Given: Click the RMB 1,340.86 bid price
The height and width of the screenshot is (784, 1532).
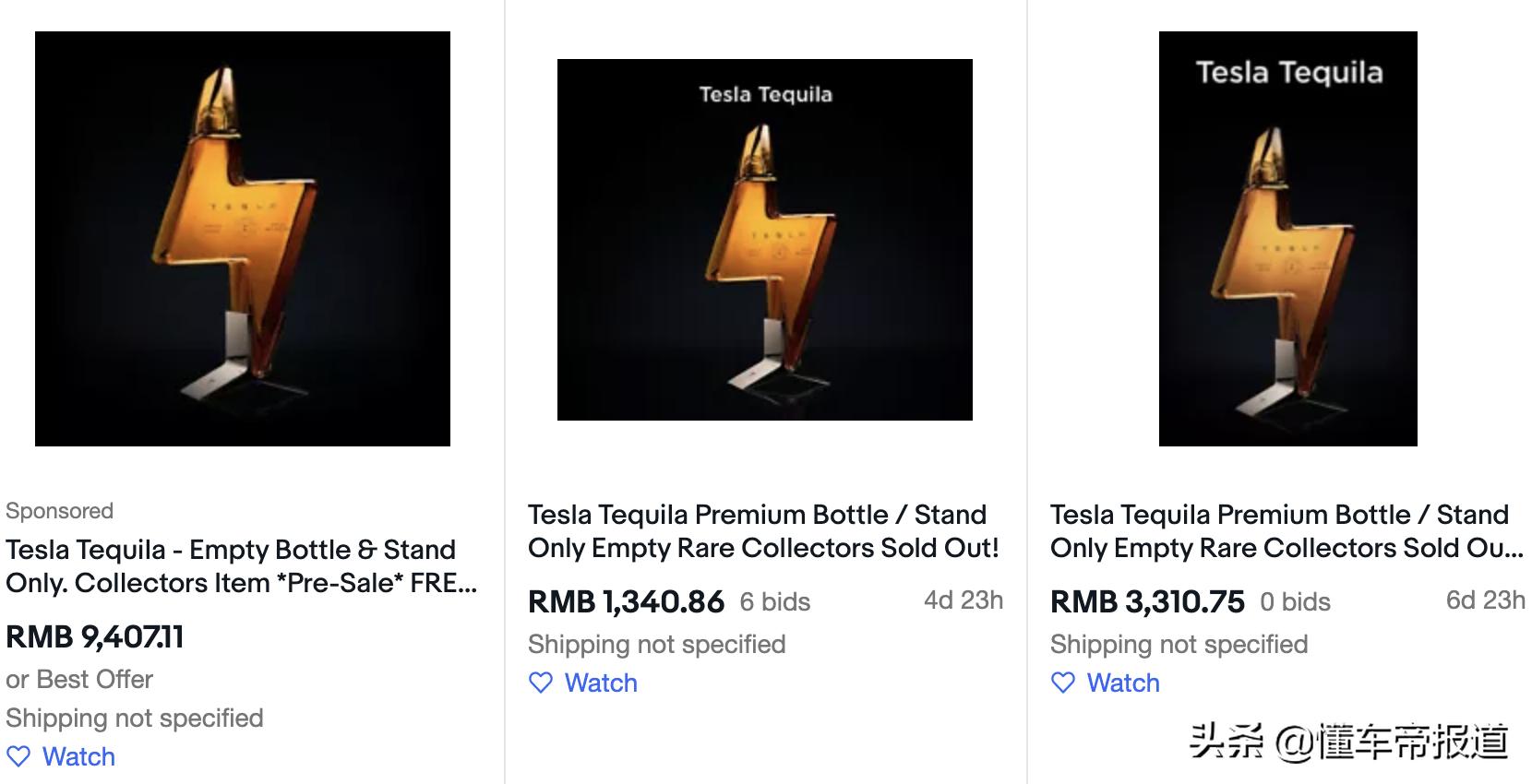Looking at the screenshot, I should [626, 601].
